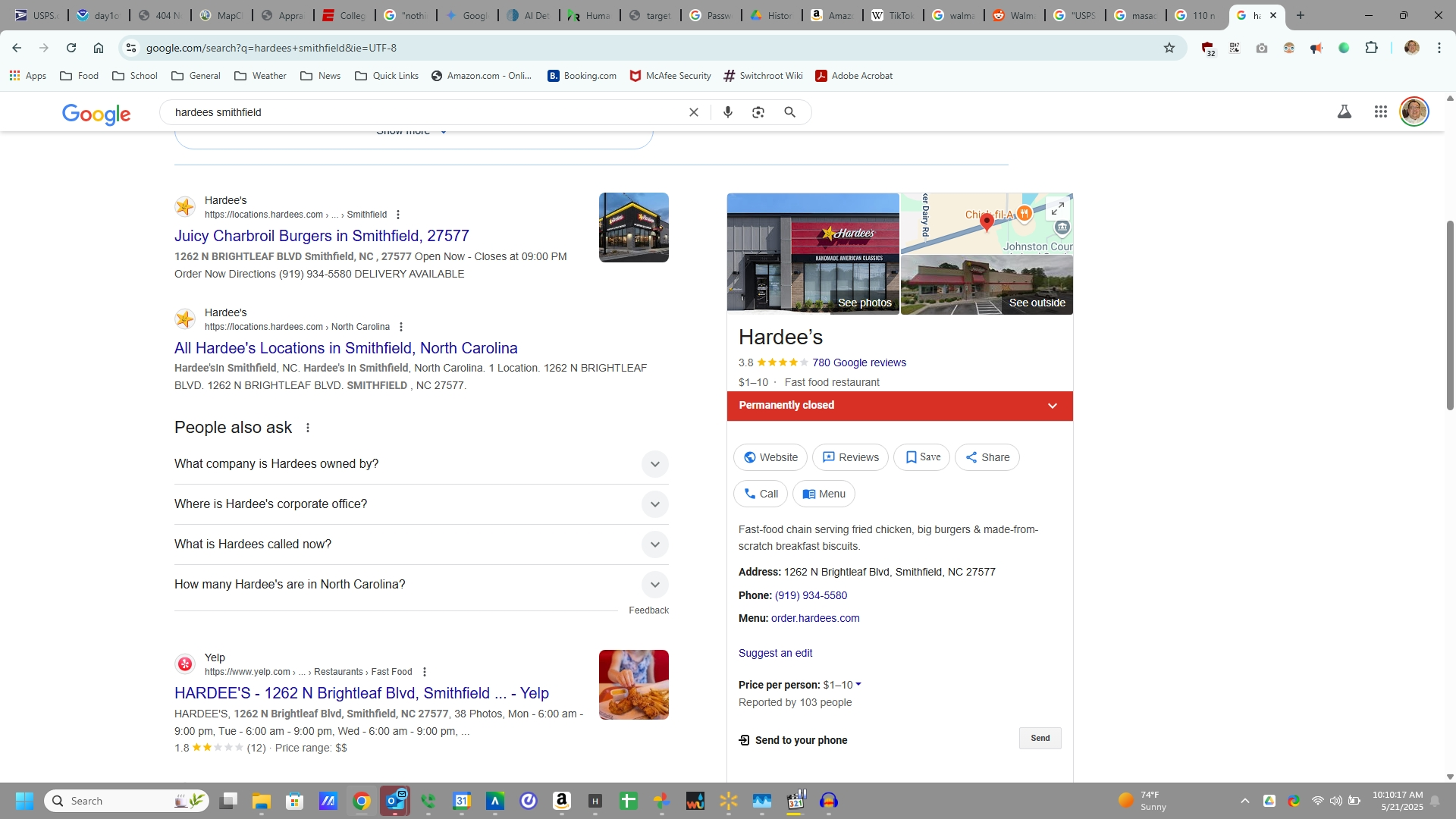Expand the map in knowledge panel
The width and height of the screenshot is (1456, 819).
click(1057, 208)
